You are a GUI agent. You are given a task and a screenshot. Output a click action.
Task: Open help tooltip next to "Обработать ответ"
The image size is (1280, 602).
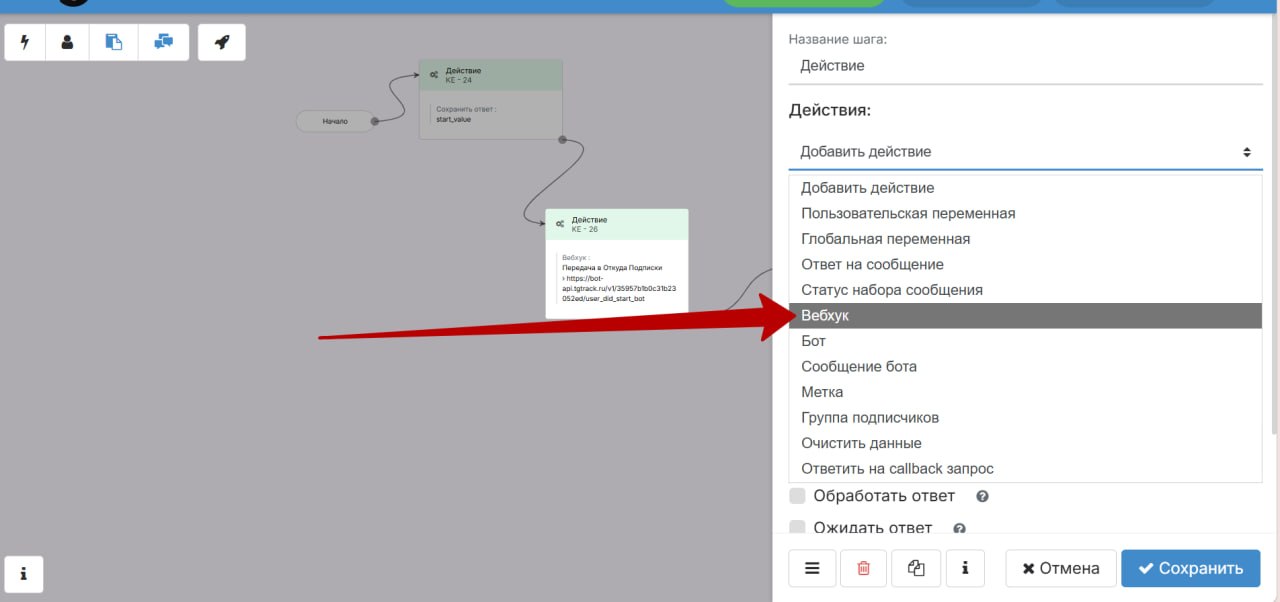coord(982,496)
